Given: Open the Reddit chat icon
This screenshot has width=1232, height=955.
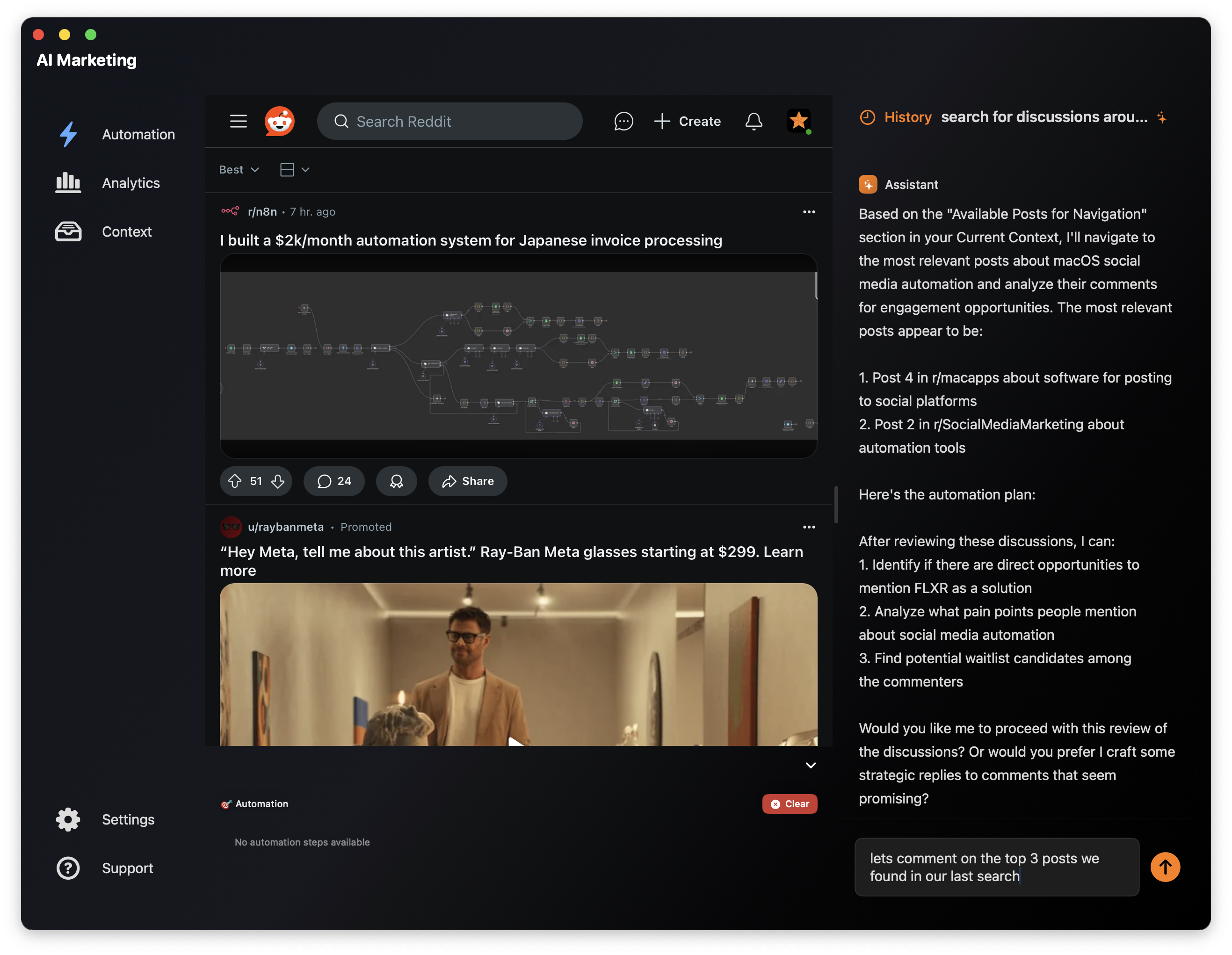Looking at the screenshot, I should click(623, 121).
